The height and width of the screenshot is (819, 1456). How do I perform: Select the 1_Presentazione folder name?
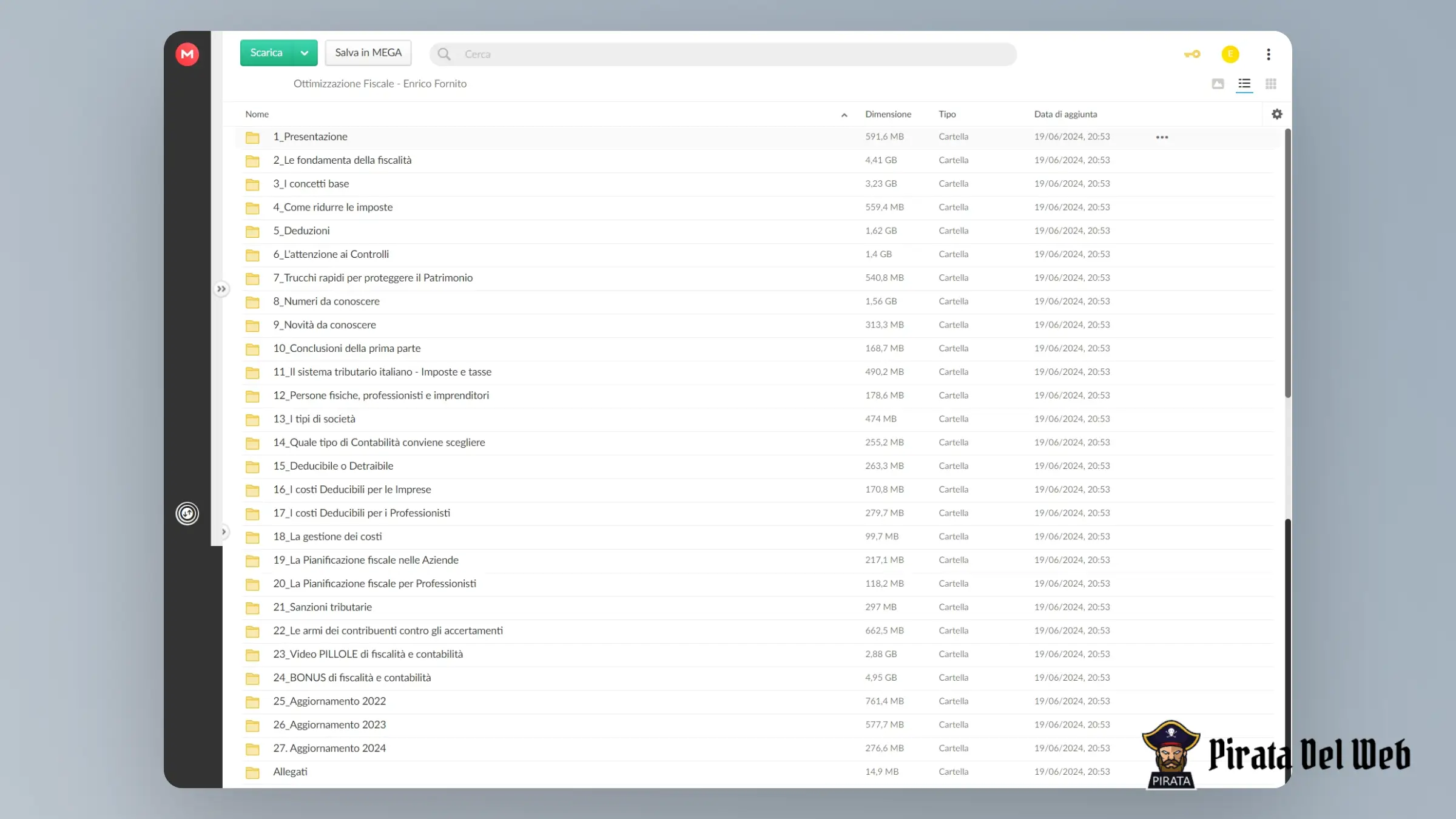pos(310,136)
